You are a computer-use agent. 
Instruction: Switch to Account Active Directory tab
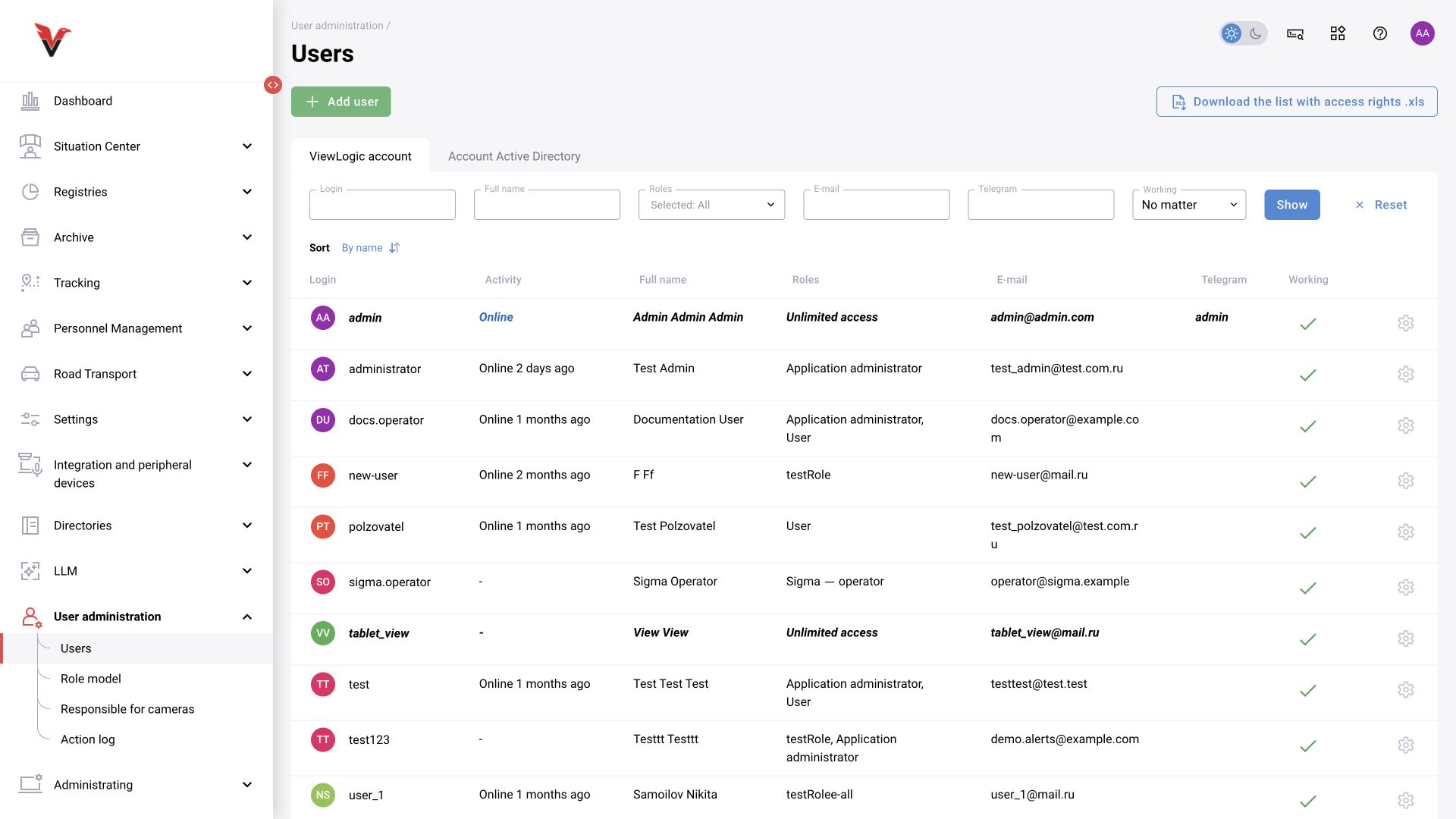click(x=514, y=156)
